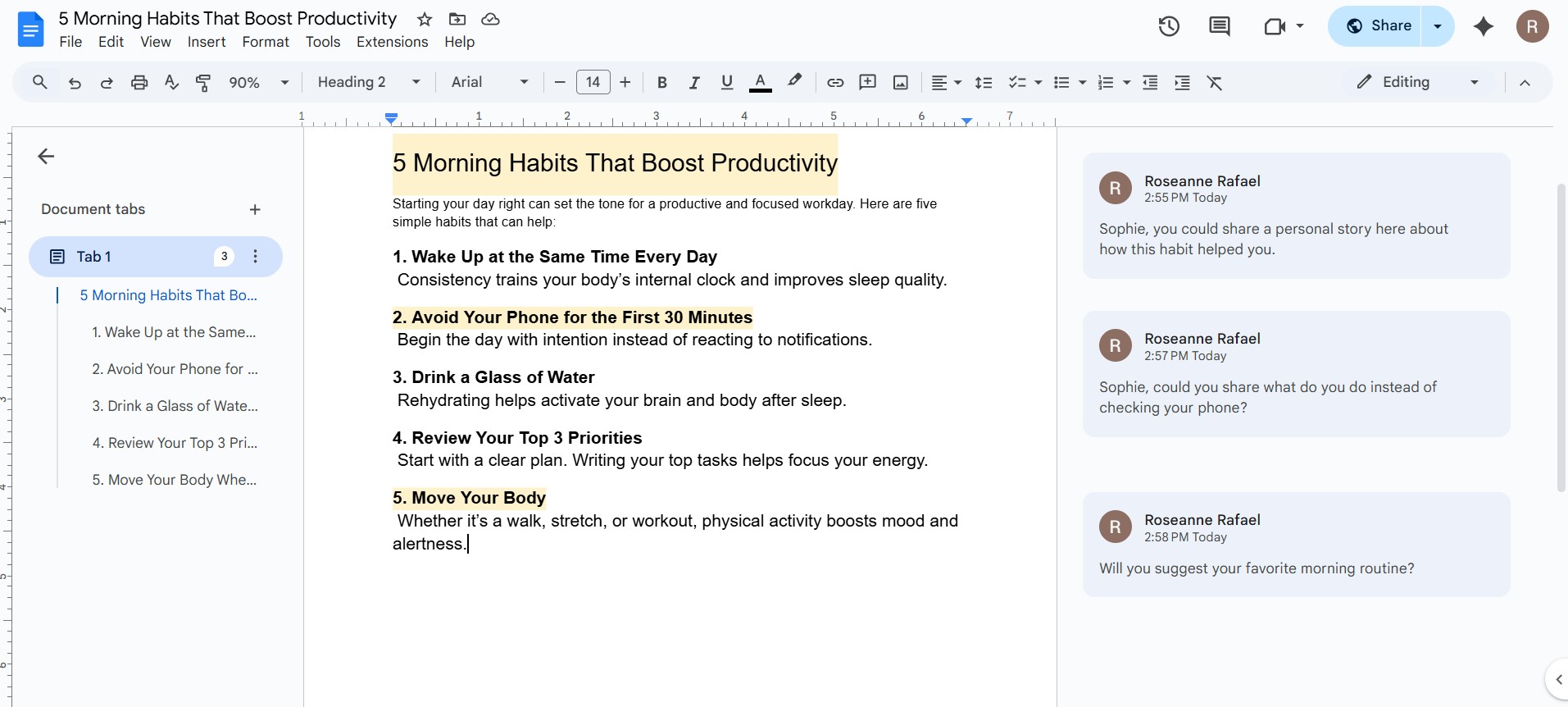Increase the indent
1568x707 pixels.
[x=1182, y=82]
